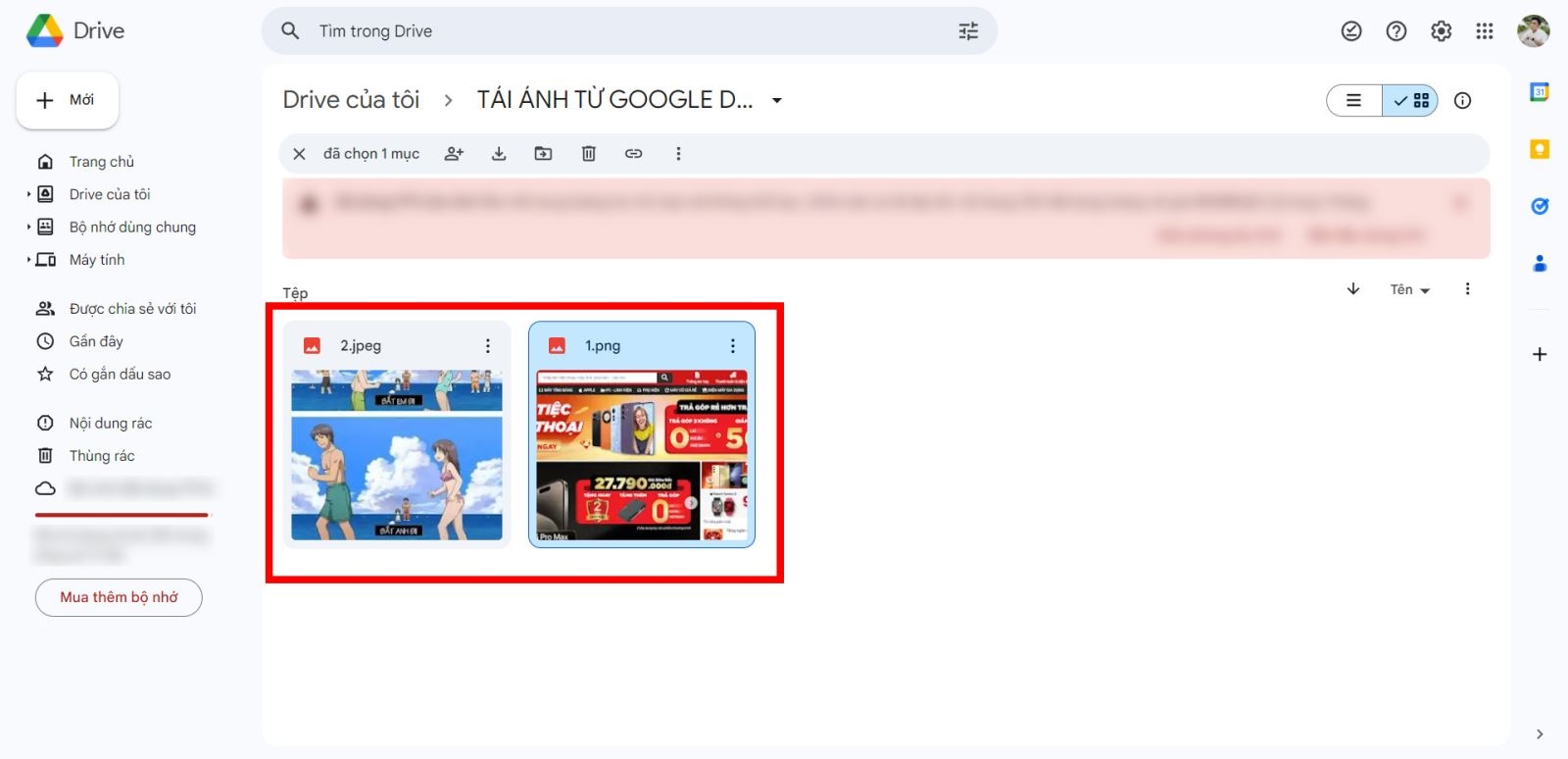Open the Help question mark icon

click(x=1396, y=31)
